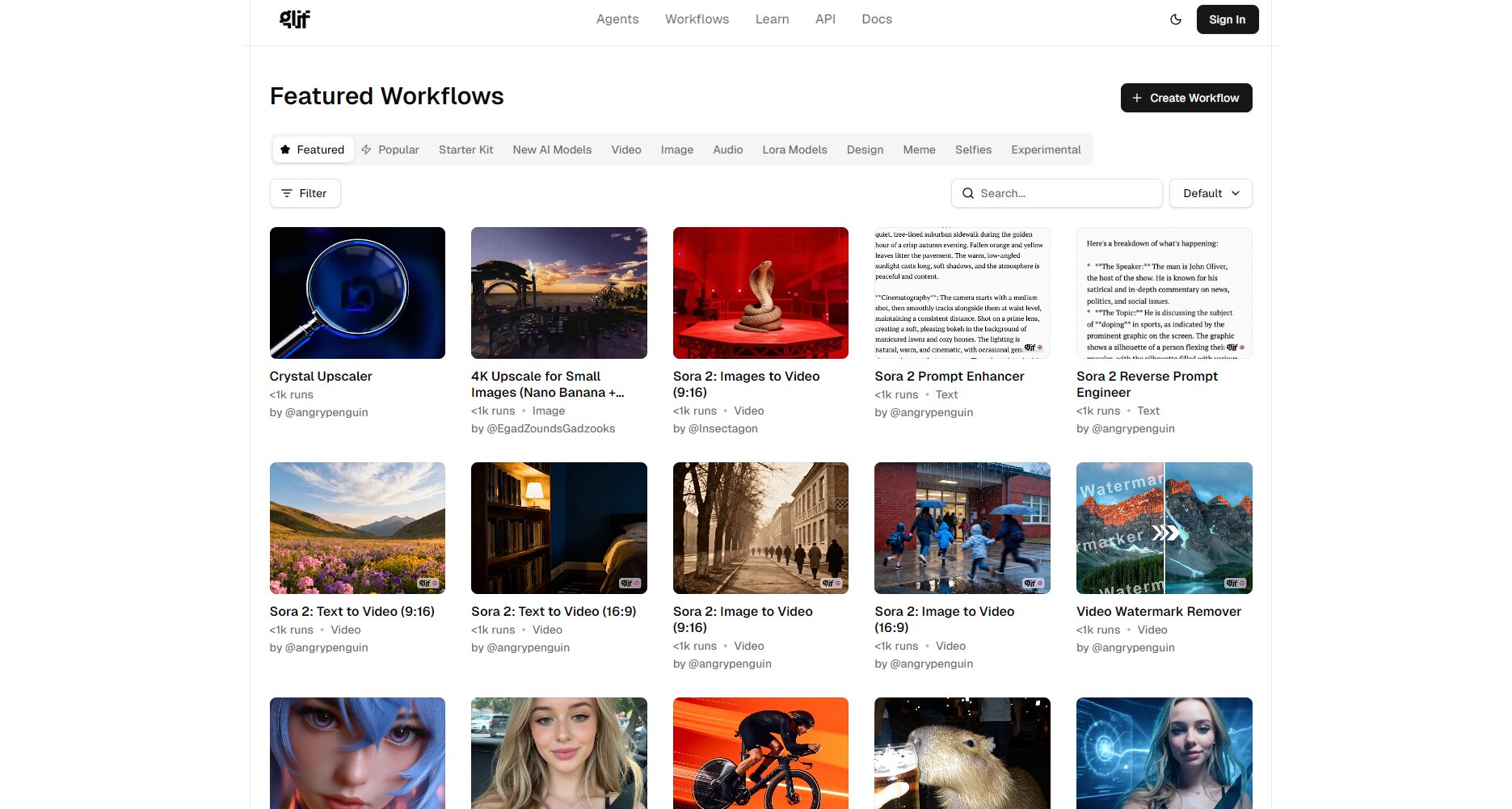1512x809 pixels.
Task: Open the Video Watermark Remover thumbnail
Action: pos(1164,528)
